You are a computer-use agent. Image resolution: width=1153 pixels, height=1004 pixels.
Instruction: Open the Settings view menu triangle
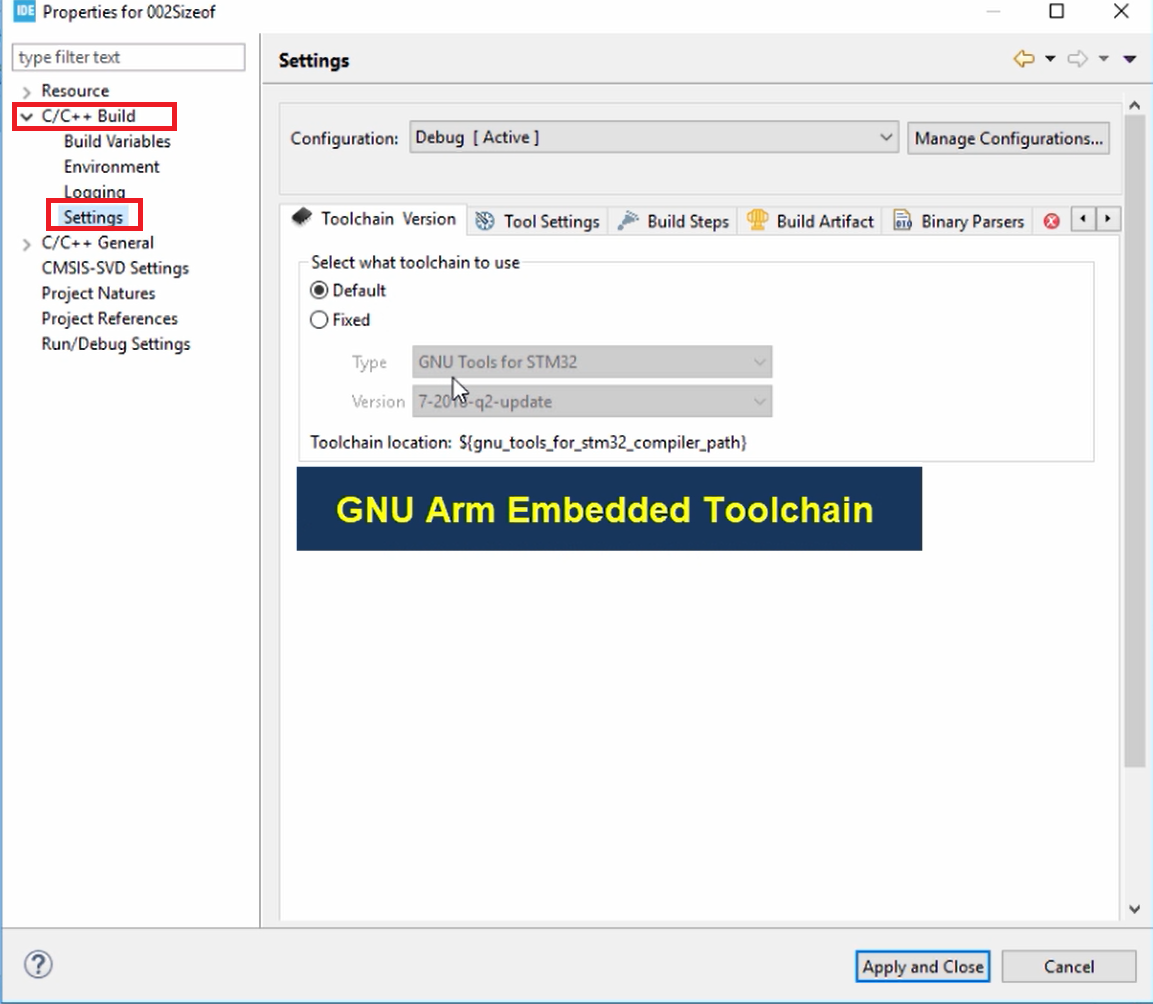click(x=1129, y=59)
